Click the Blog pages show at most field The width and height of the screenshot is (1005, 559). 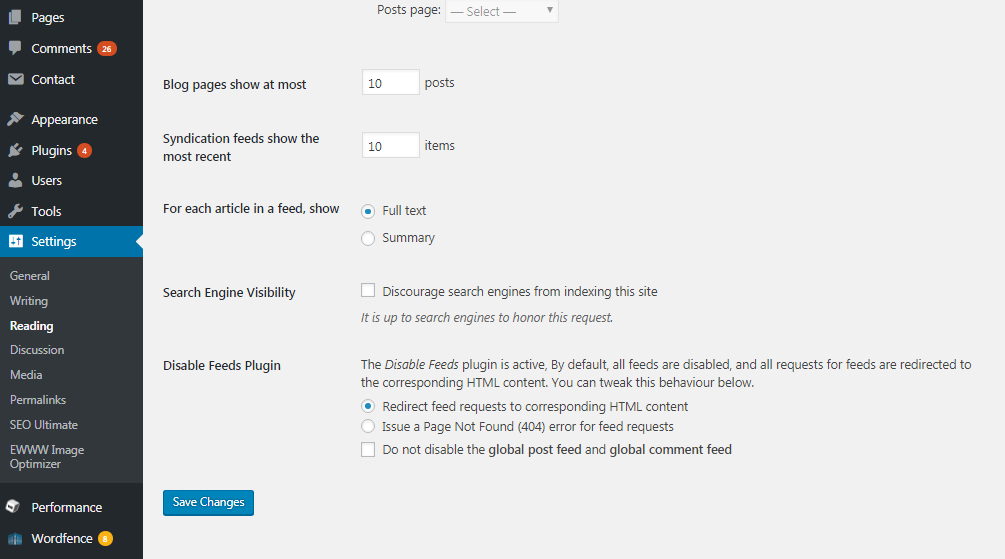390,82
